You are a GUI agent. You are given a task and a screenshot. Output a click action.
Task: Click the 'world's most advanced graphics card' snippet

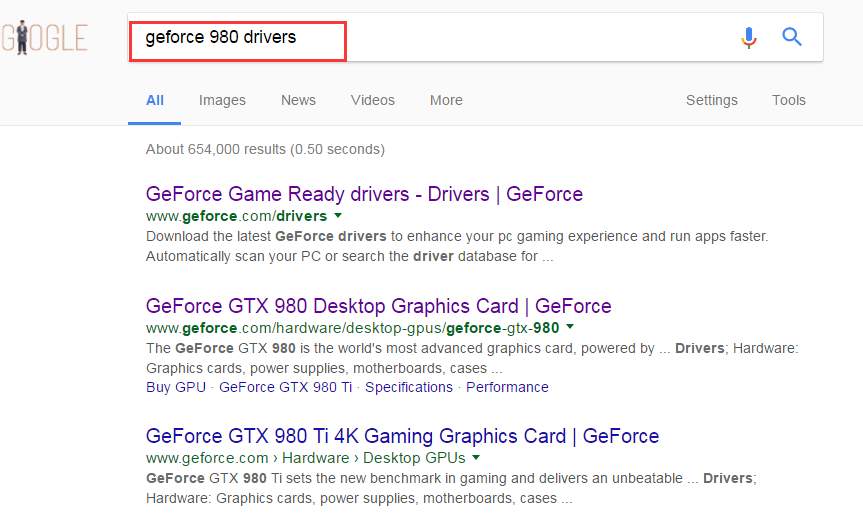(x=472, y=358)
